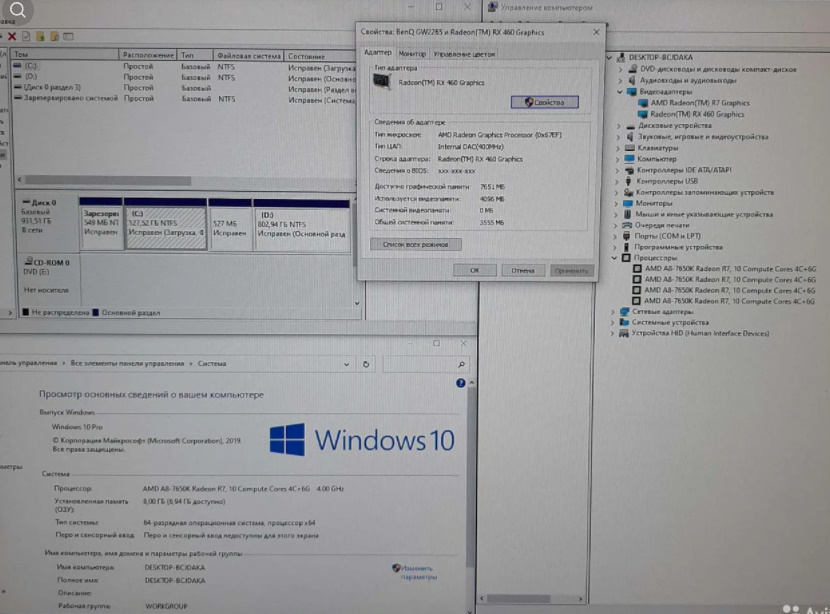Click Контроллеры IDE ATA/ATAPI icon
830x614 pixels.
[x=629, y=170]
